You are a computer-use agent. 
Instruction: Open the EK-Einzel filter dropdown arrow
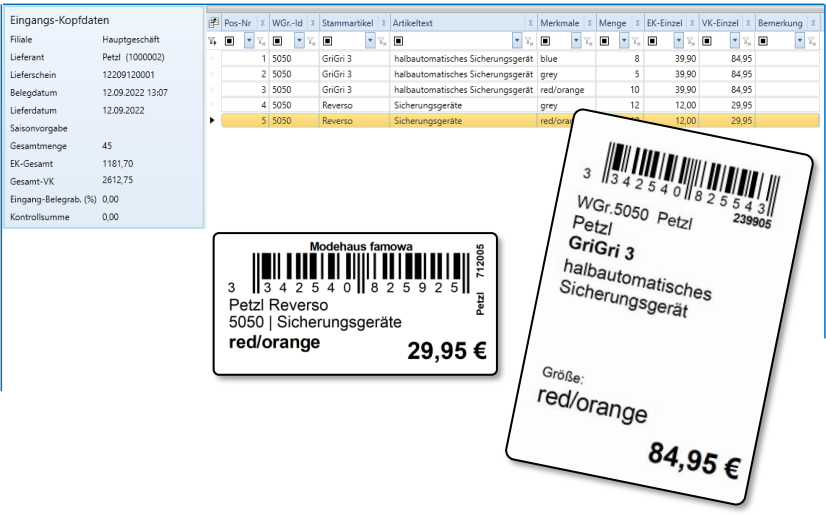tap(679, 41)
